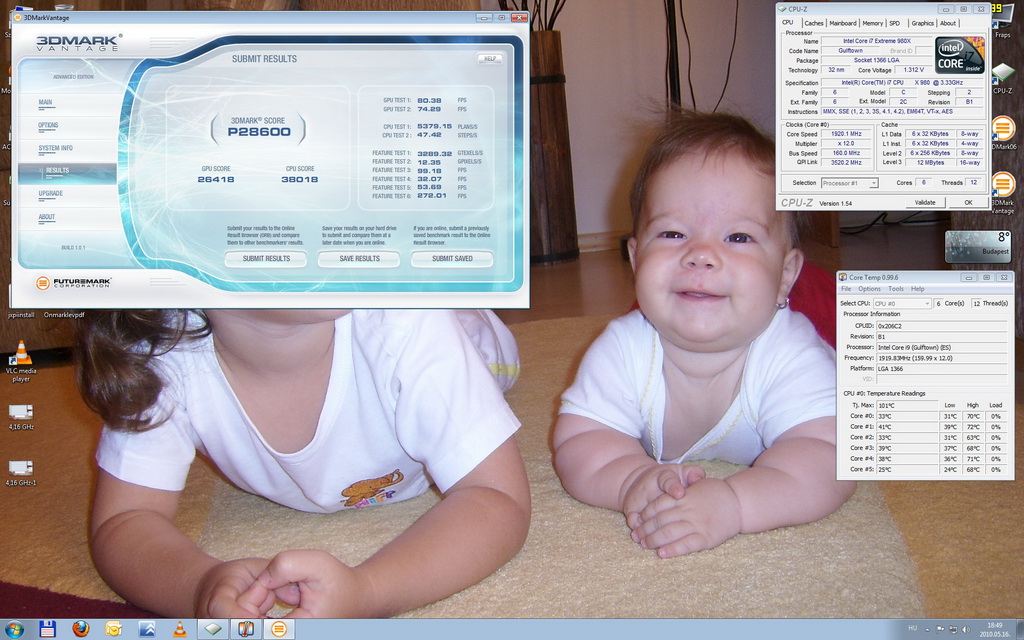Click the volume speaker tray icon

pos(966,630)
